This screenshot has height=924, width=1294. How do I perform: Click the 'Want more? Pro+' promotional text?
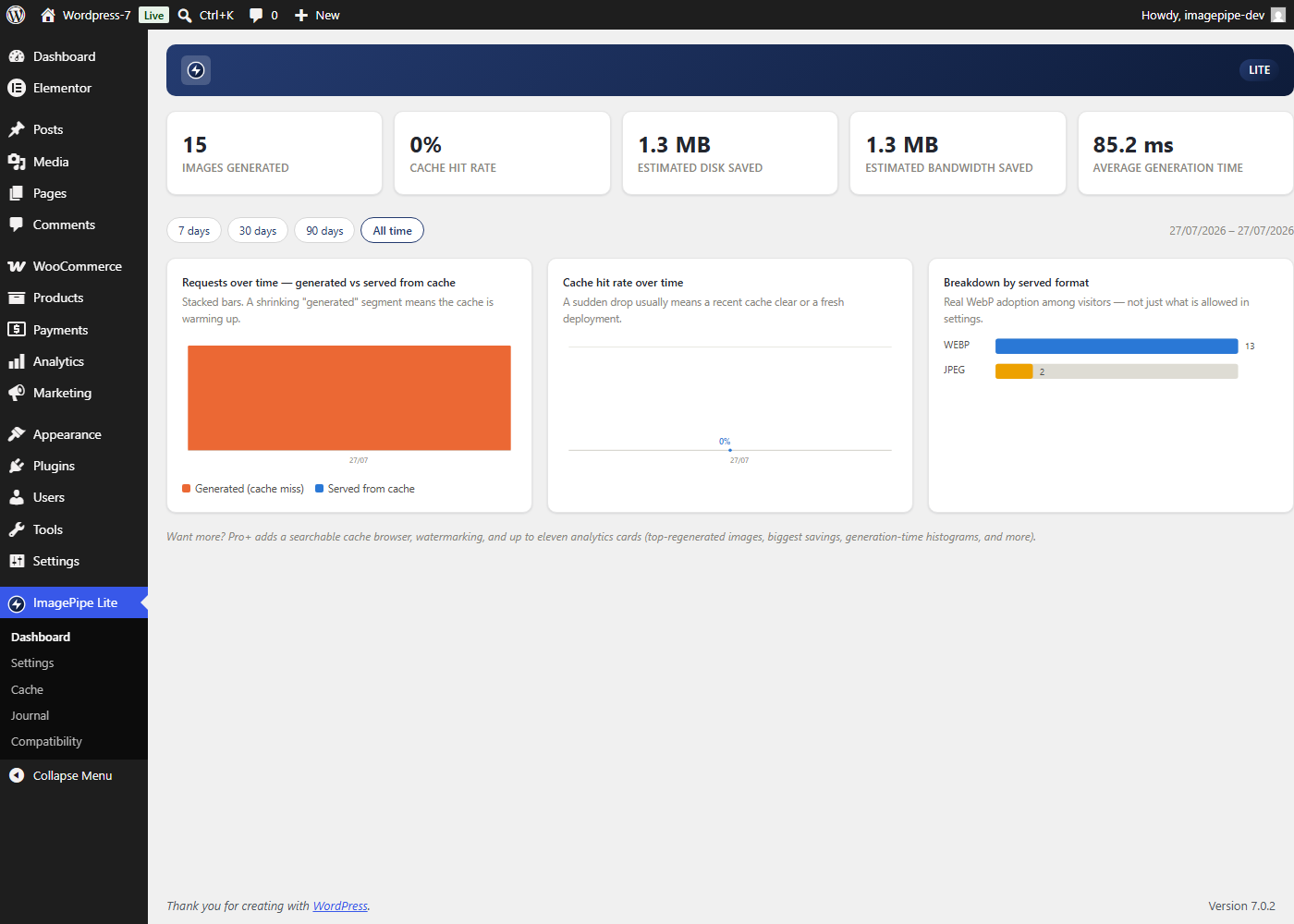tap(601, 537)
